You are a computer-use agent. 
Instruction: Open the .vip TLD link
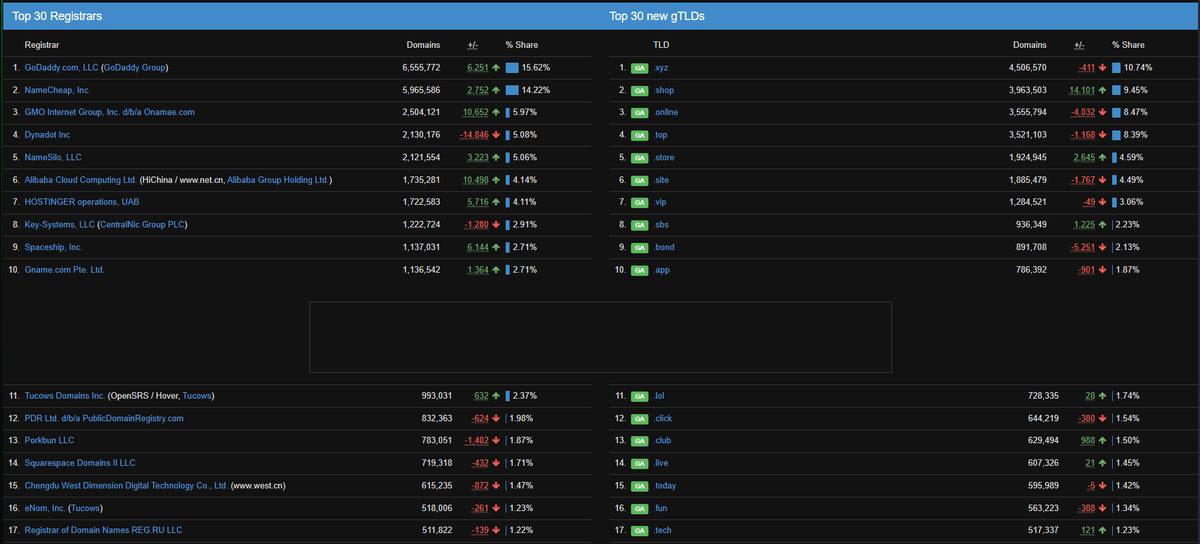(661, 202)
